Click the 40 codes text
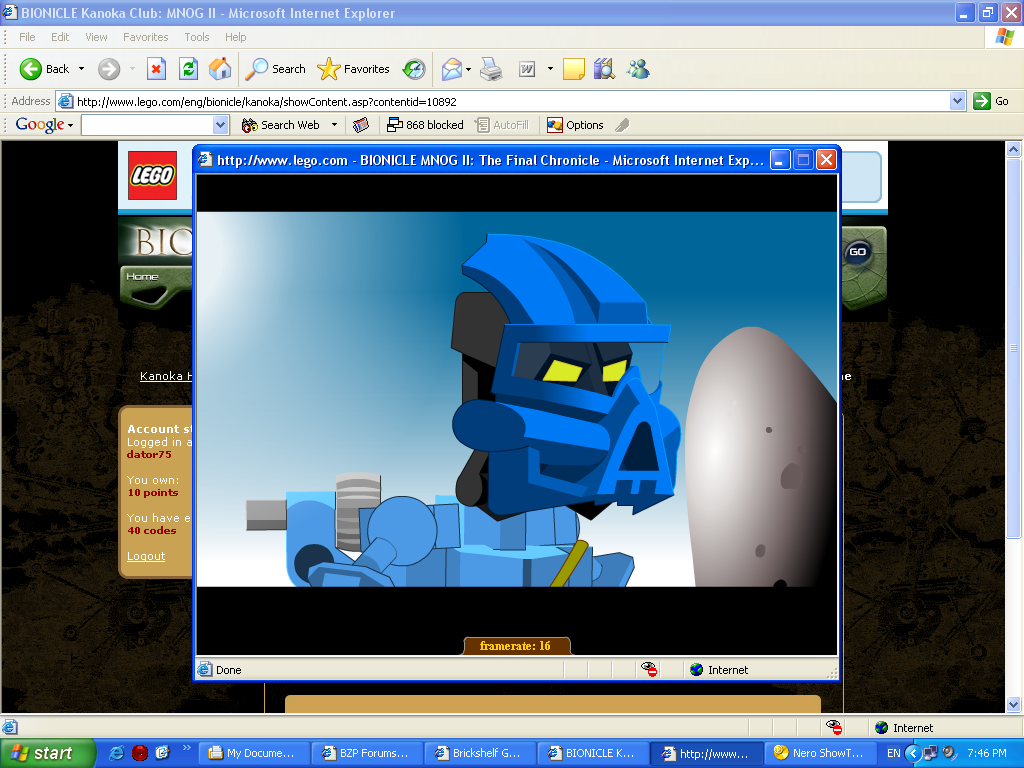Screen dimensions: 1024x768 pyautogui.click(x=152, y=530)
